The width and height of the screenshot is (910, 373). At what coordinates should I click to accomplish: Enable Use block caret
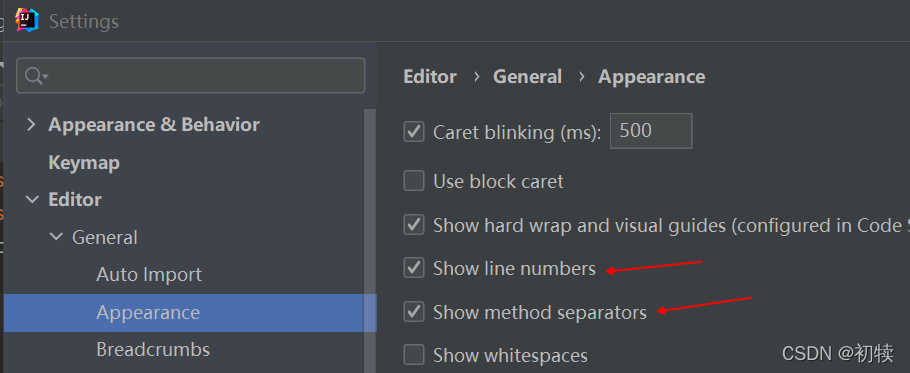click(x=414, y=181)
